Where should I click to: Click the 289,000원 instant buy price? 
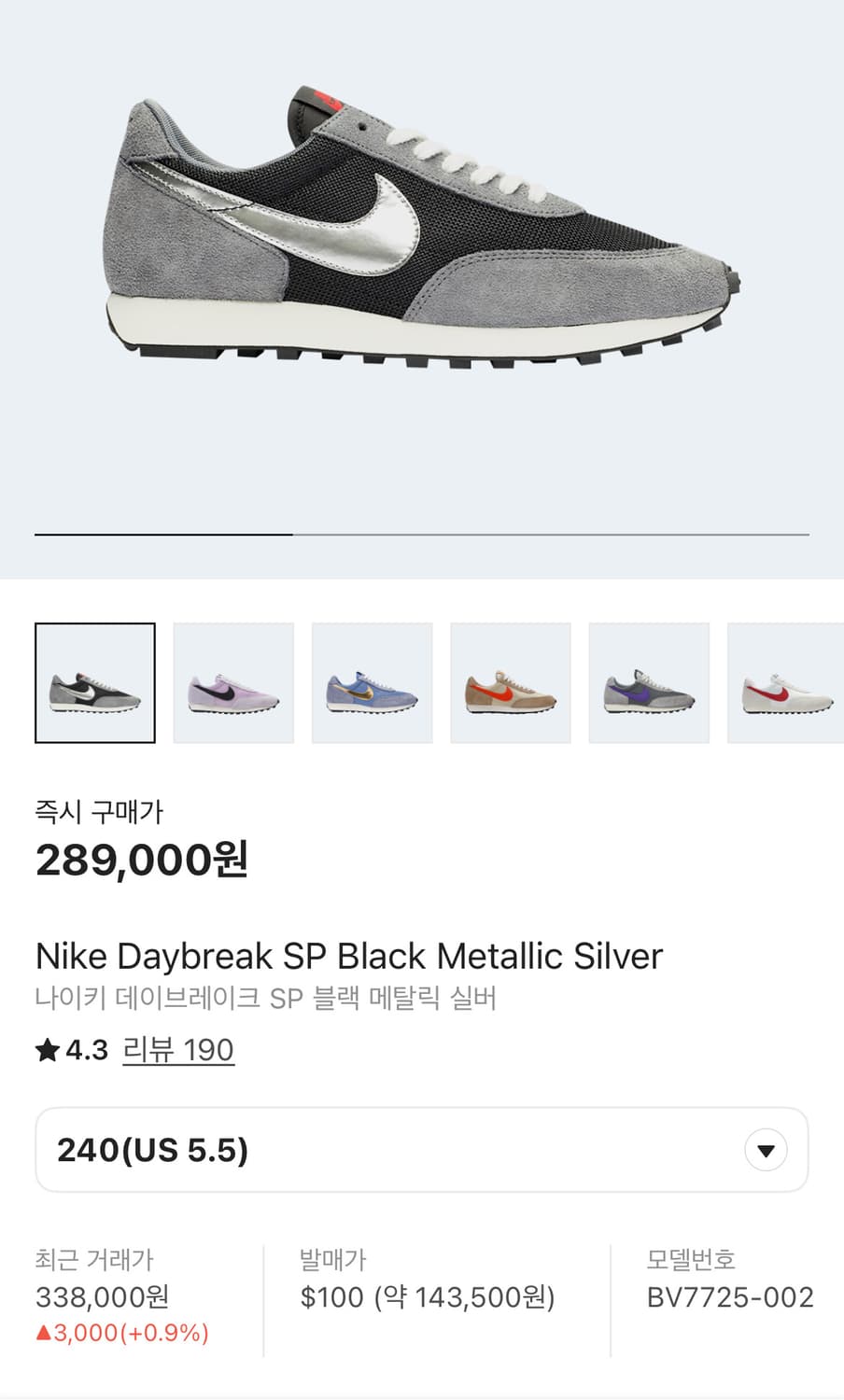pos(142,860)
